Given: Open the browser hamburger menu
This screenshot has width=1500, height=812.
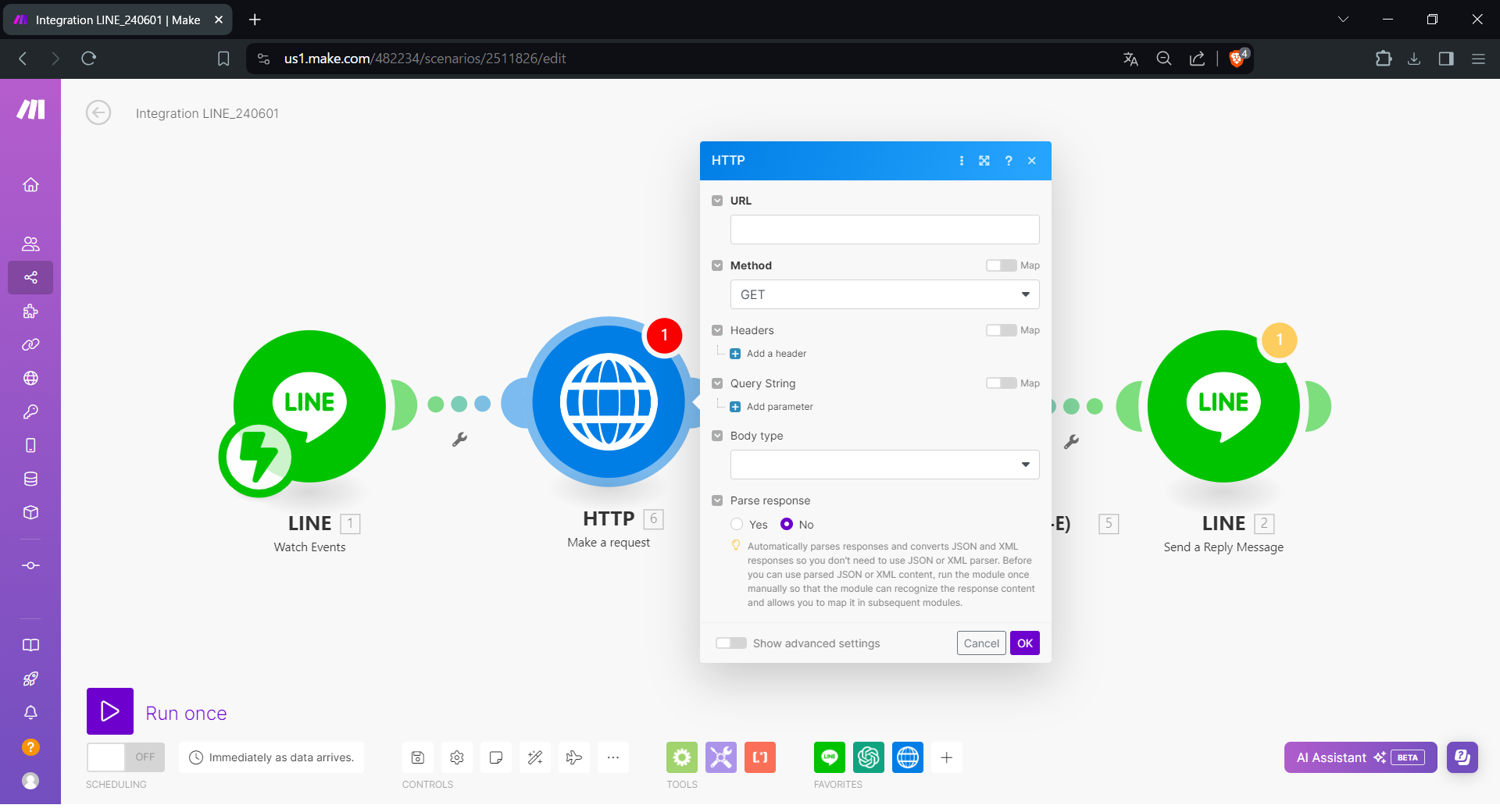Looking at the screenshot, I should [x=1478, y=59].
